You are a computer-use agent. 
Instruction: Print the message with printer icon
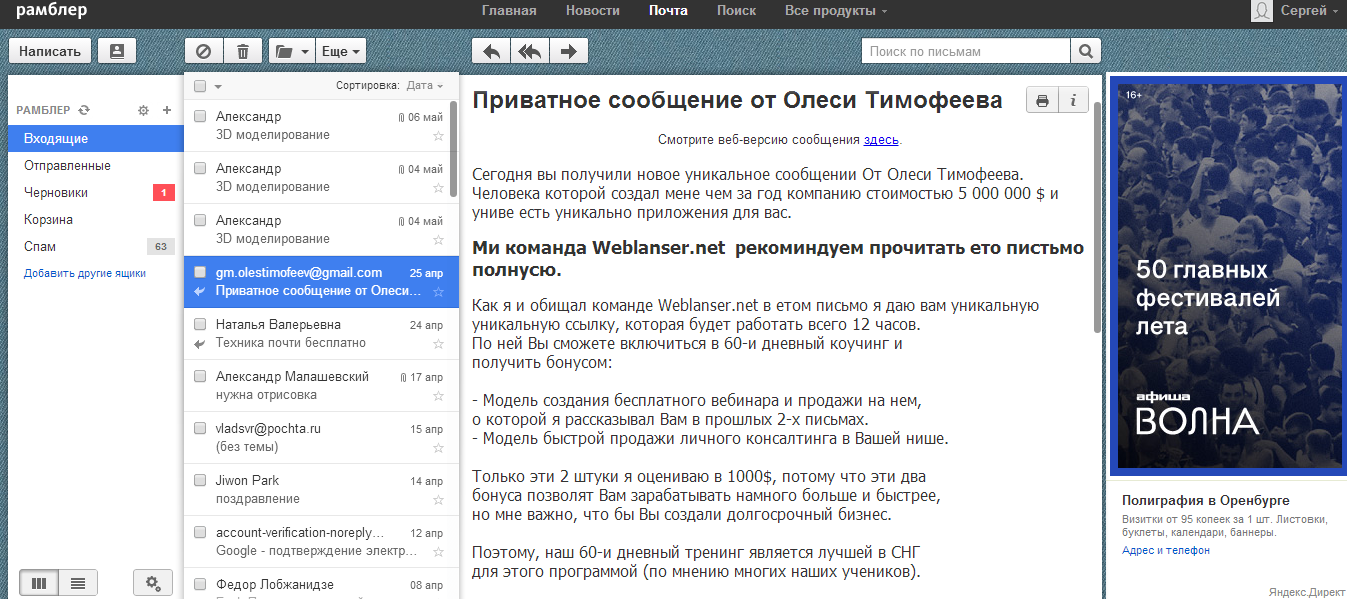[1042, 100]
